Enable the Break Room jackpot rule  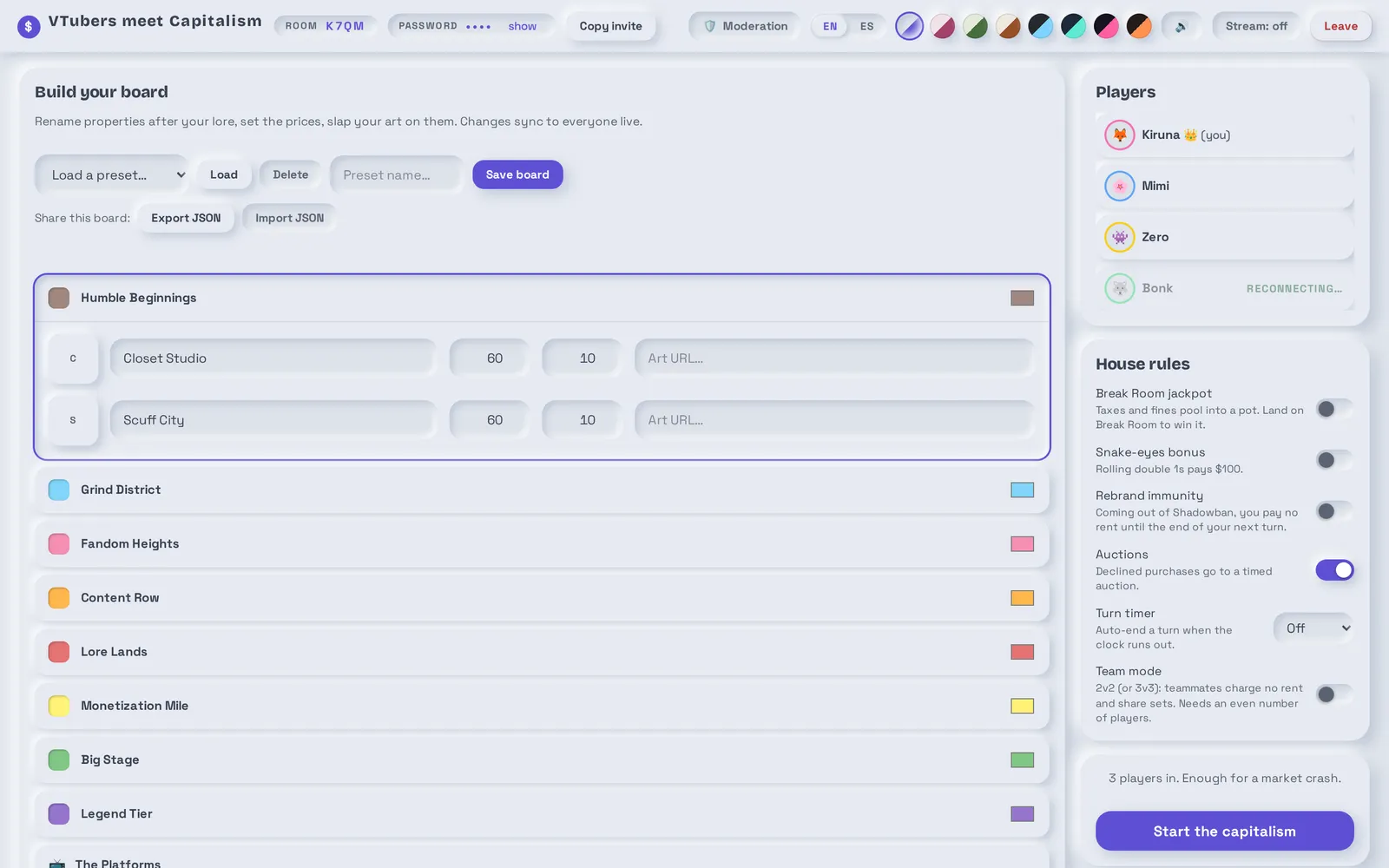click(x=1334, y=409)
